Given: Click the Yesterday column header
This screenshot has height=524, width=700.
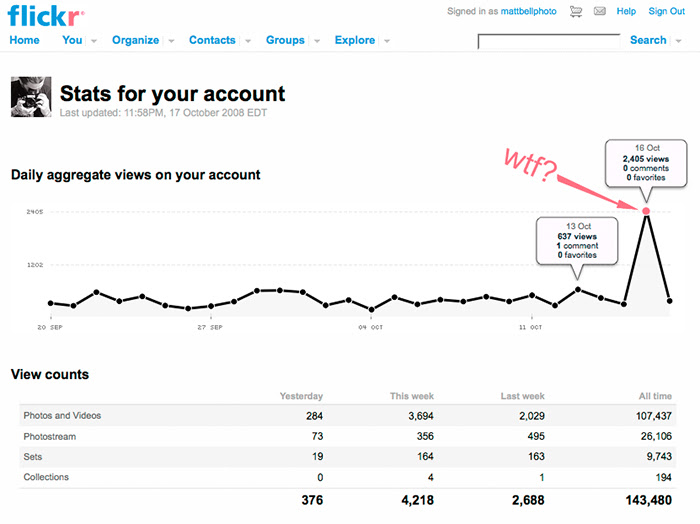Looking at the screenshot, I should (x=301, y=396).
